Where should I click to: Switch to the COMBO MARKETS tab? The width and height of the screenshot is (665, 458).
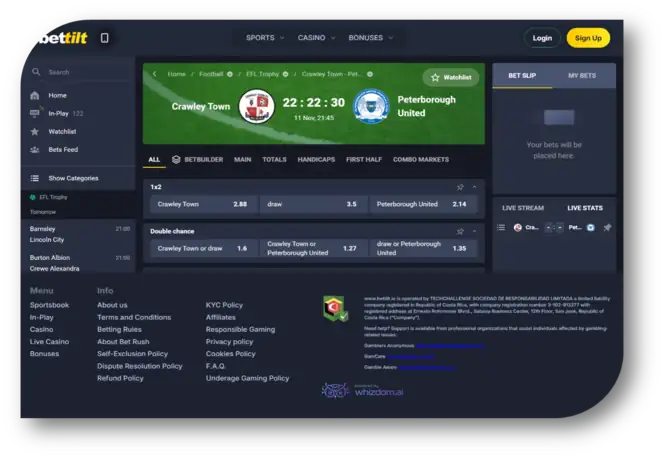[421, 160]
